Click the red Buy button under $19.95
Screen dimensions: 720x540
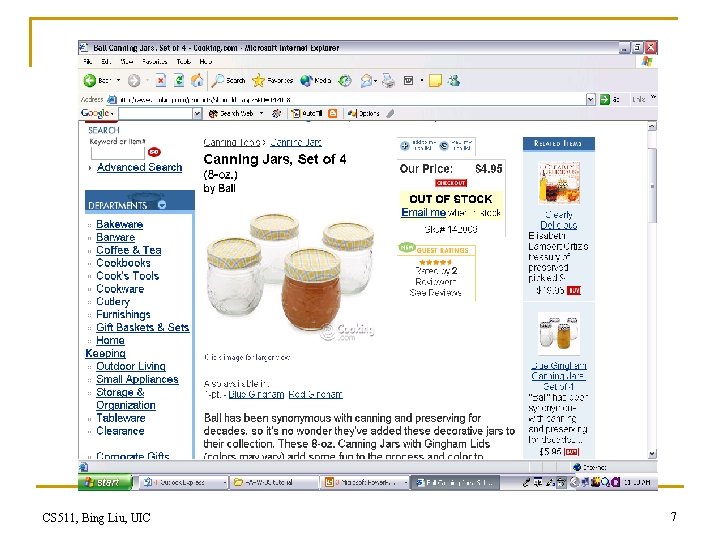coord(574,291)
